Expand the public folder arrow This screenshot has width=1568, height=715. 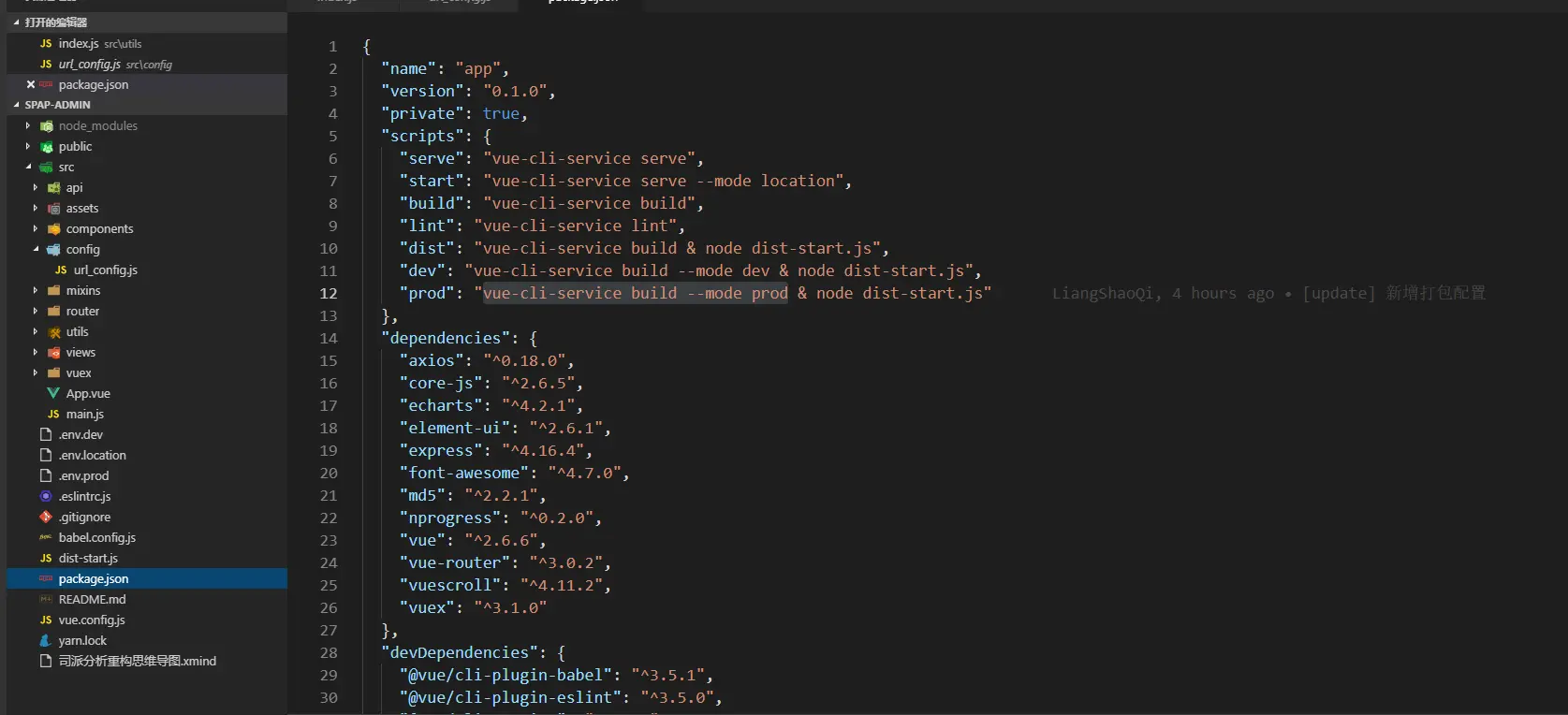28,146
